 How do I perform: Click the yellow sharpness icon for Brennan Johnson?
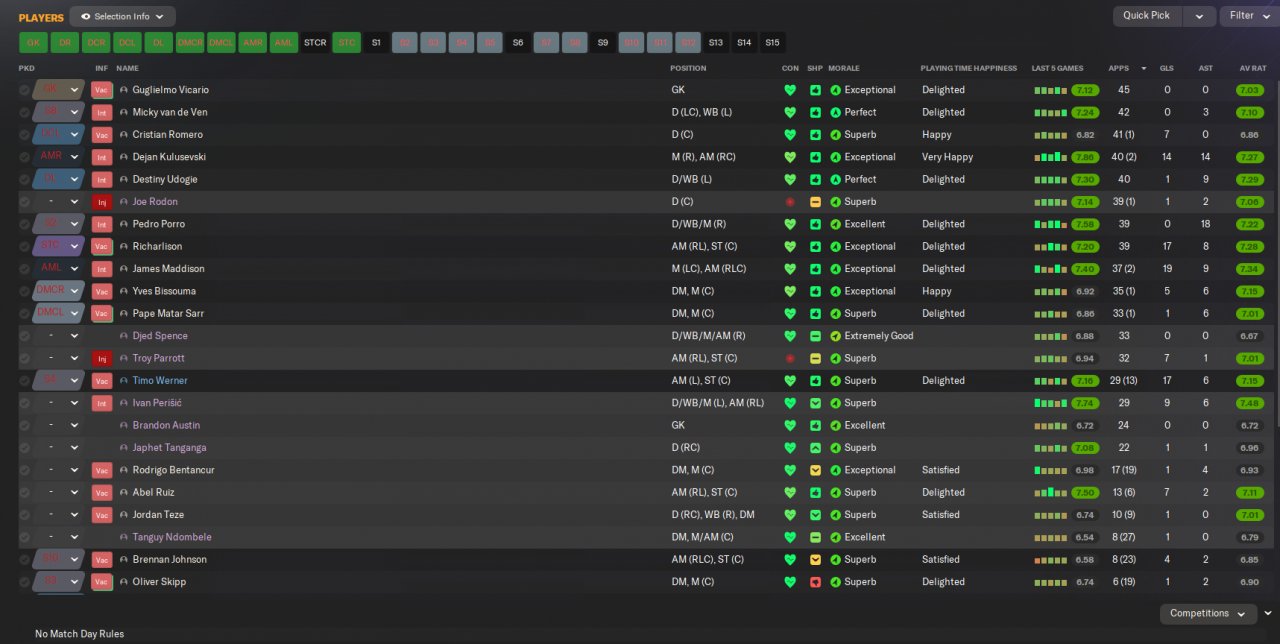coord(815,560)
